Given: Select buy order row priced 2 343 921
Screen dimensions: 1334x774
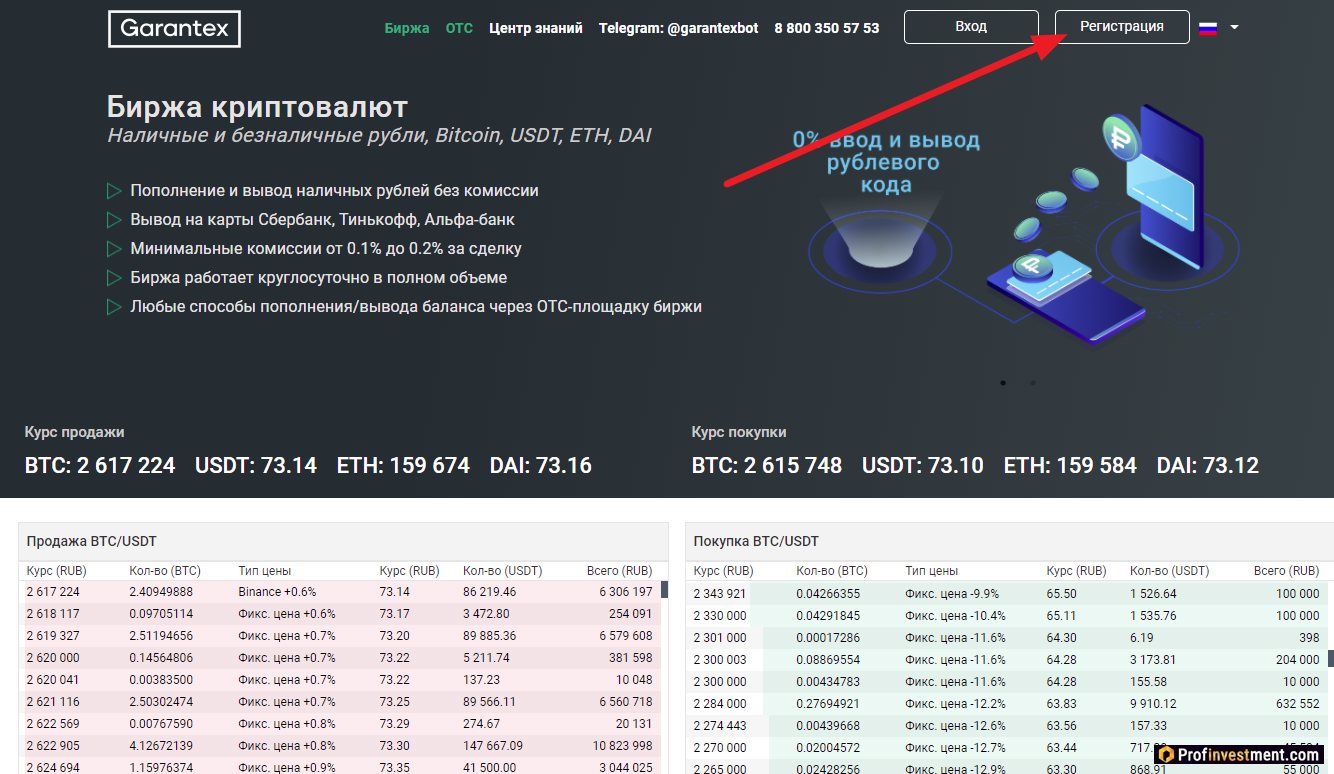Looking at the screenshot, I should tap(1006, 594).
